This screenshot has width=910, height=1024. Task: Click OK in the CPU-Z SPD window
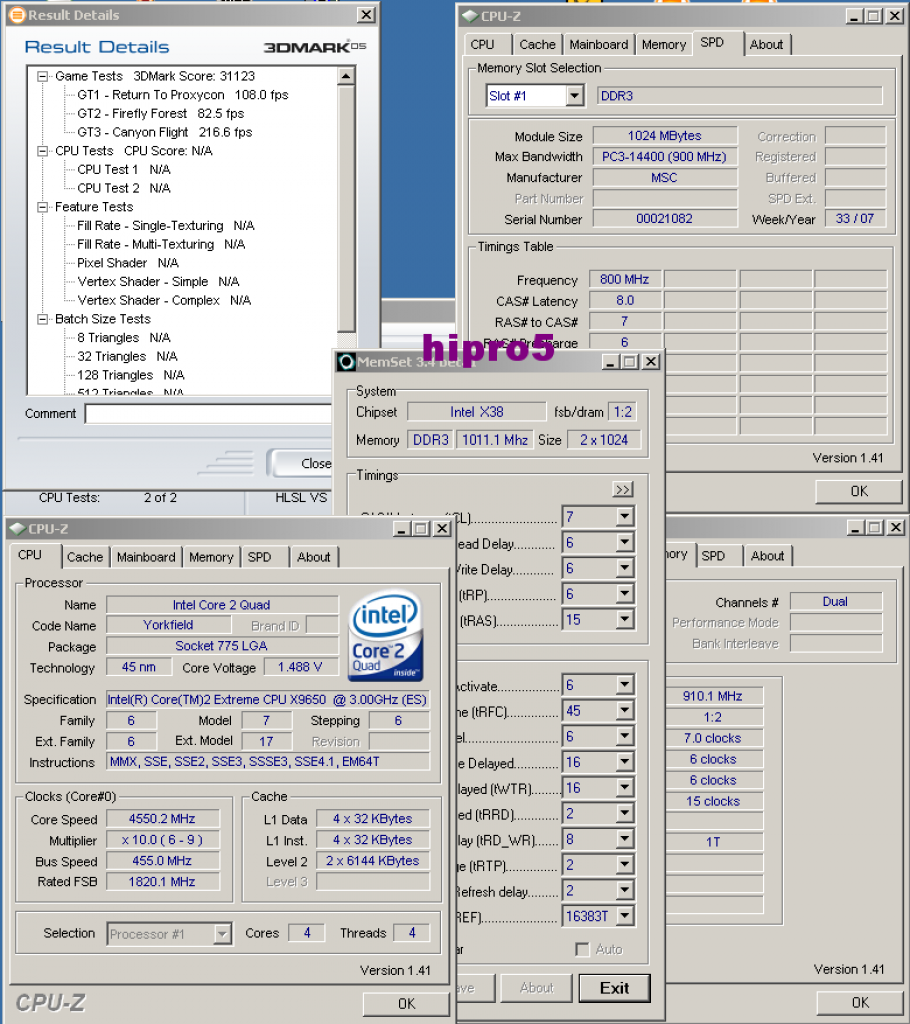pyautogui.click(x=858, y=491)
